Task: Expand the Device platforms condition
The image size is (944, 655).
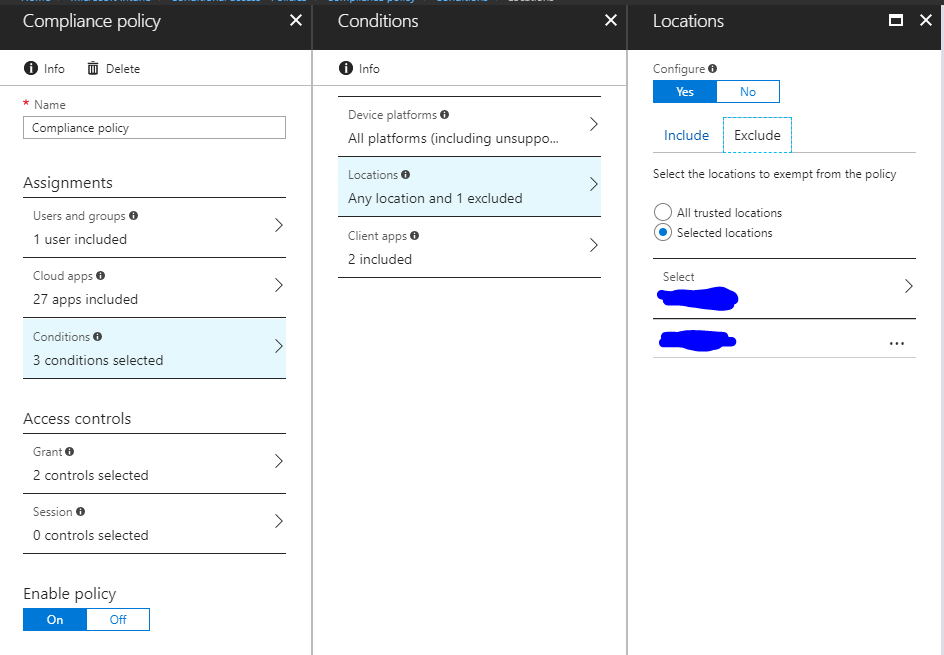Action: [x=470, y=126]
